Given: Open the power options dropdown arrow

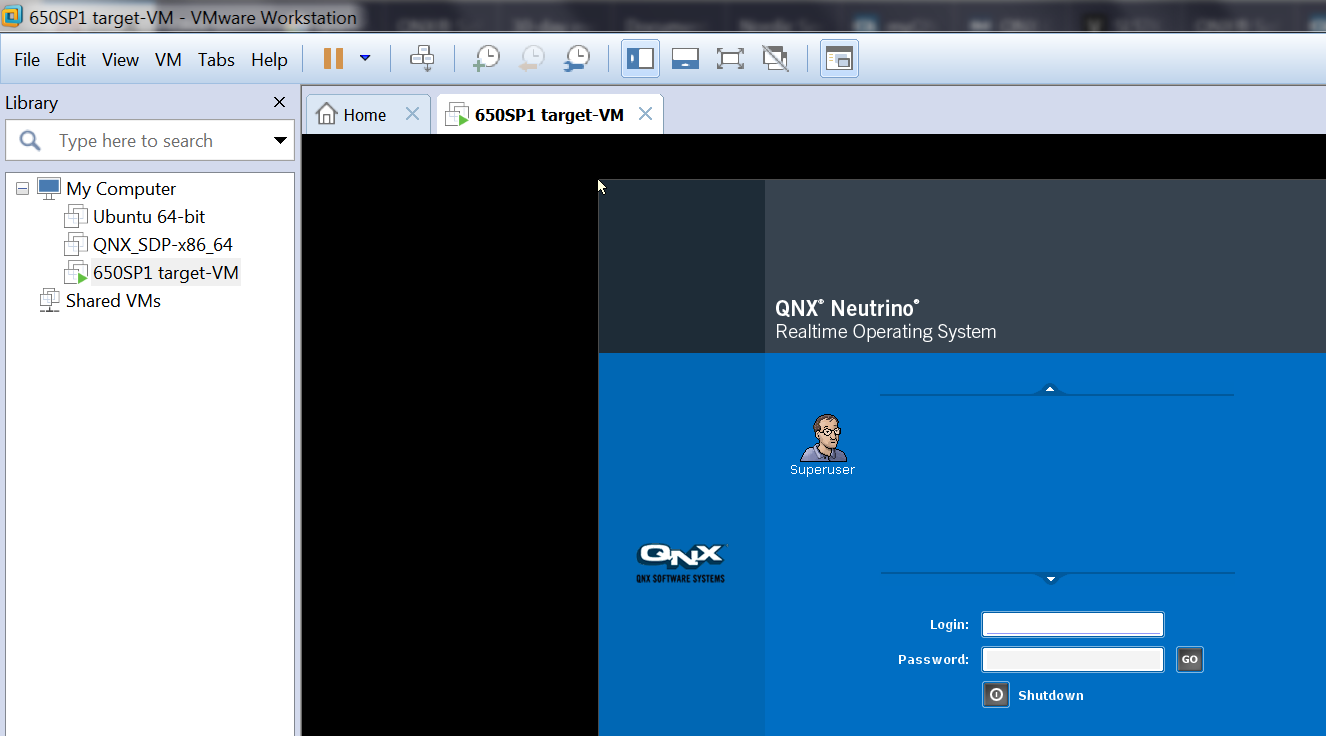Looking at the screenshot, I should click(365, 59).
